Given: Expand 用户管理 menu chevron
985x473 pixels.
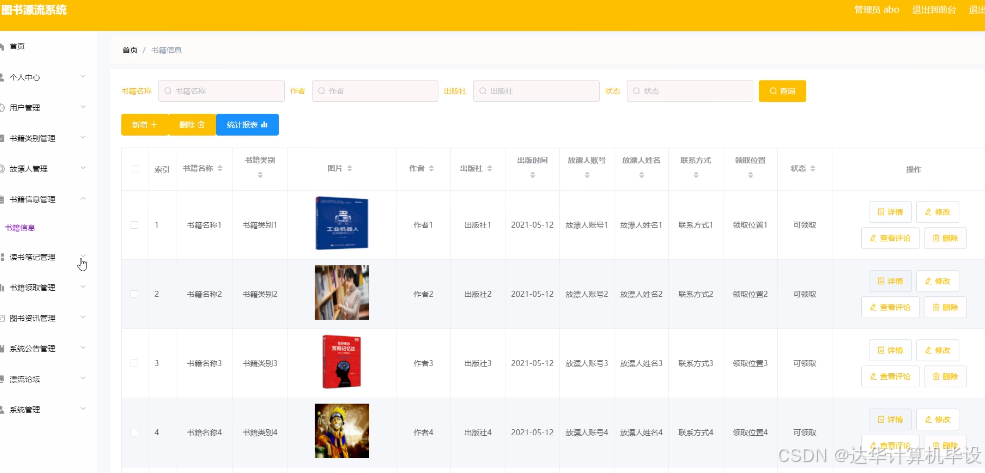Looking at the screenshot, I should point(83,107).
